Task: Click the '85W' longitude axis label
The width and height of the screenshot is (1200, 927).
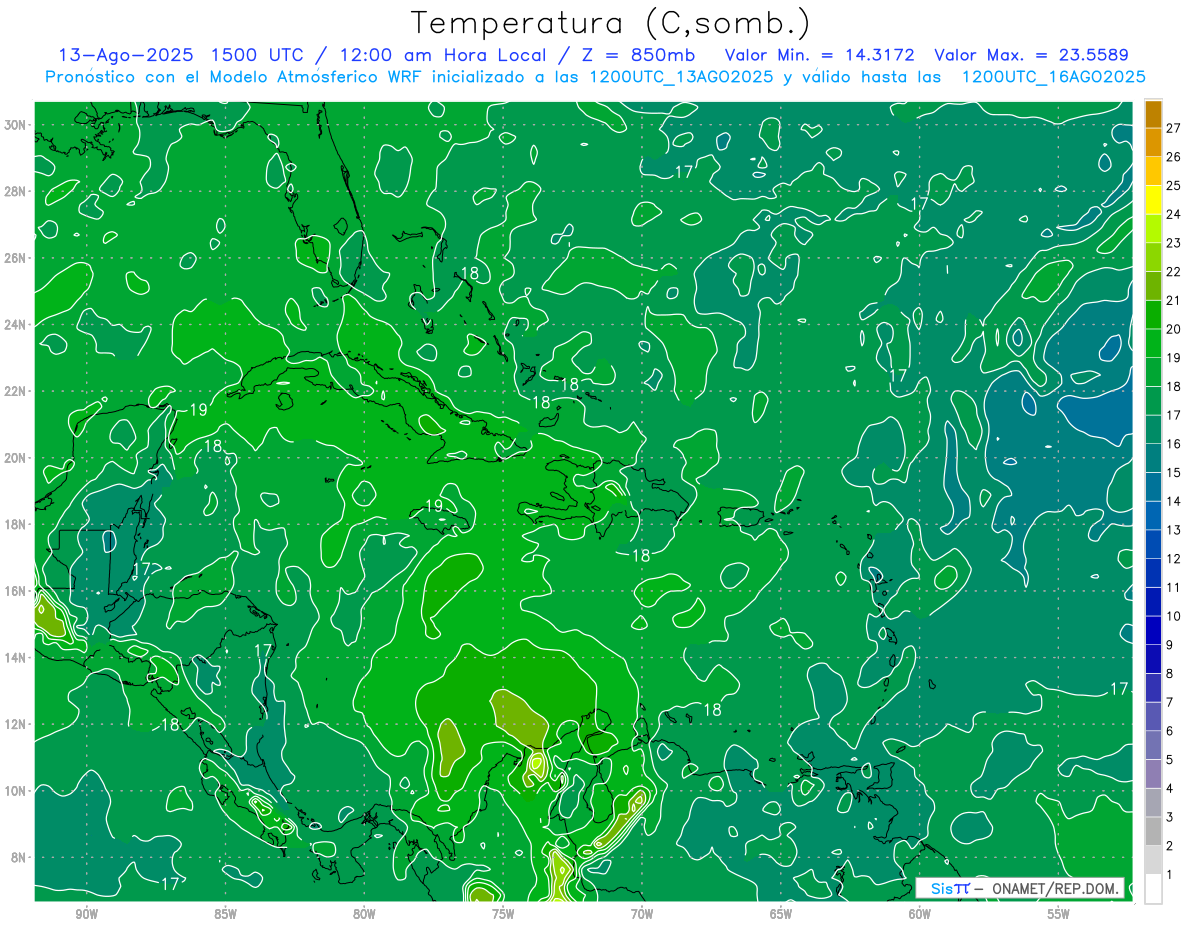Action: tap(225, 914)
